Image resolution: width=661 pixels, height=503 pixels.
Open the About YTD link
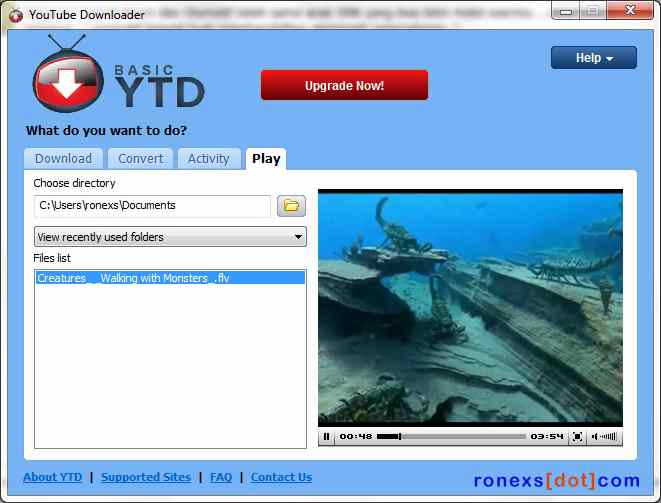[x=53, y=477]
